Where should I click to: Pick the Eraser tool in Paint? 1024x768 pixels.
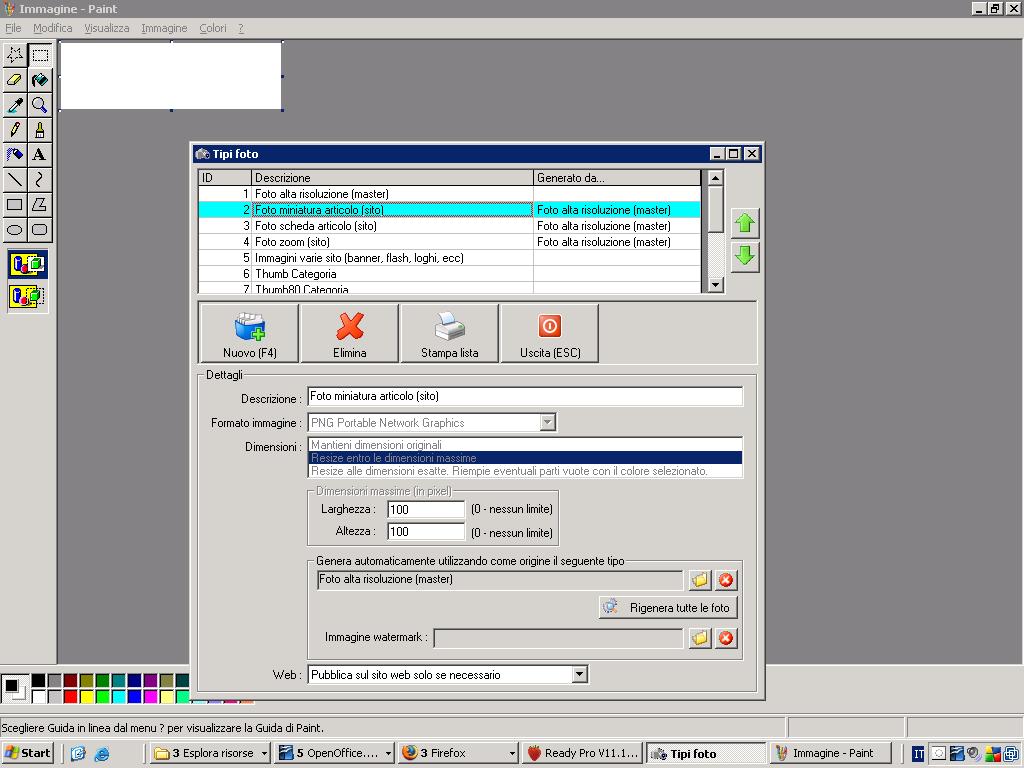(x=15, y=80)
